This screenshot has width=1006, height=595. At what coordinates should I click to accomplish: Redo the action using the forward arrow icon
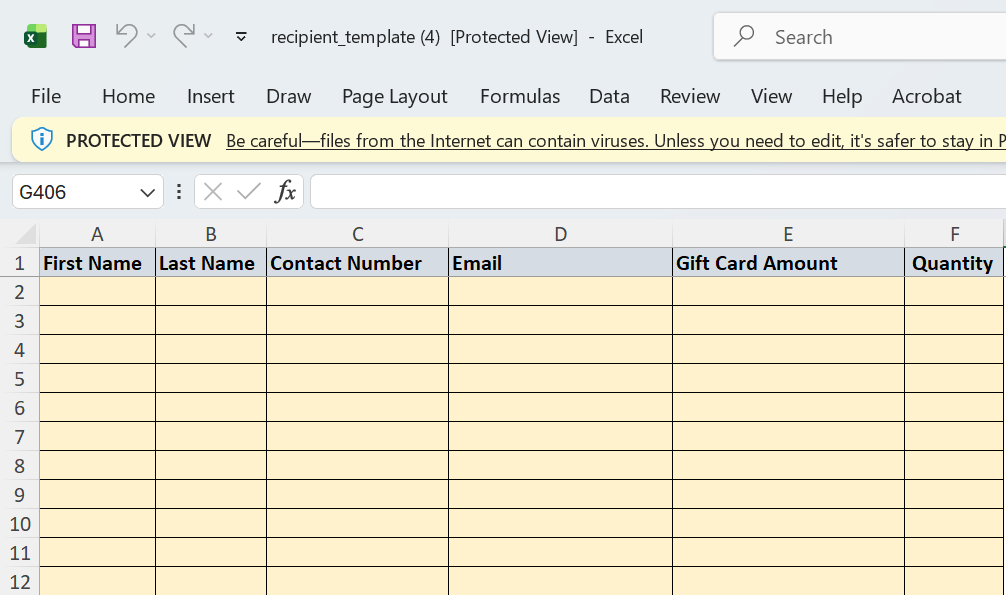(x=183, y=35)
